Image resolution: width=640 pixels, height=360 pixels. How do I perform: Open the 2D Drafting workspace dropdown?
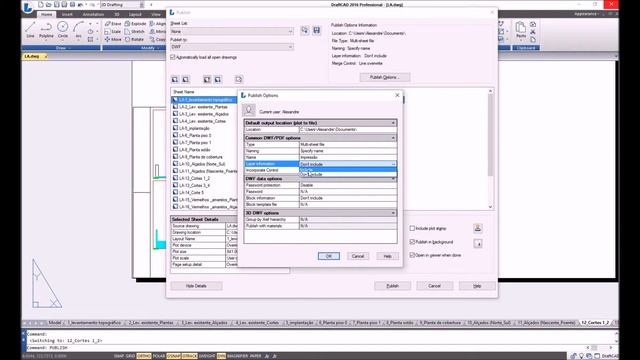[x=122, y=4]
